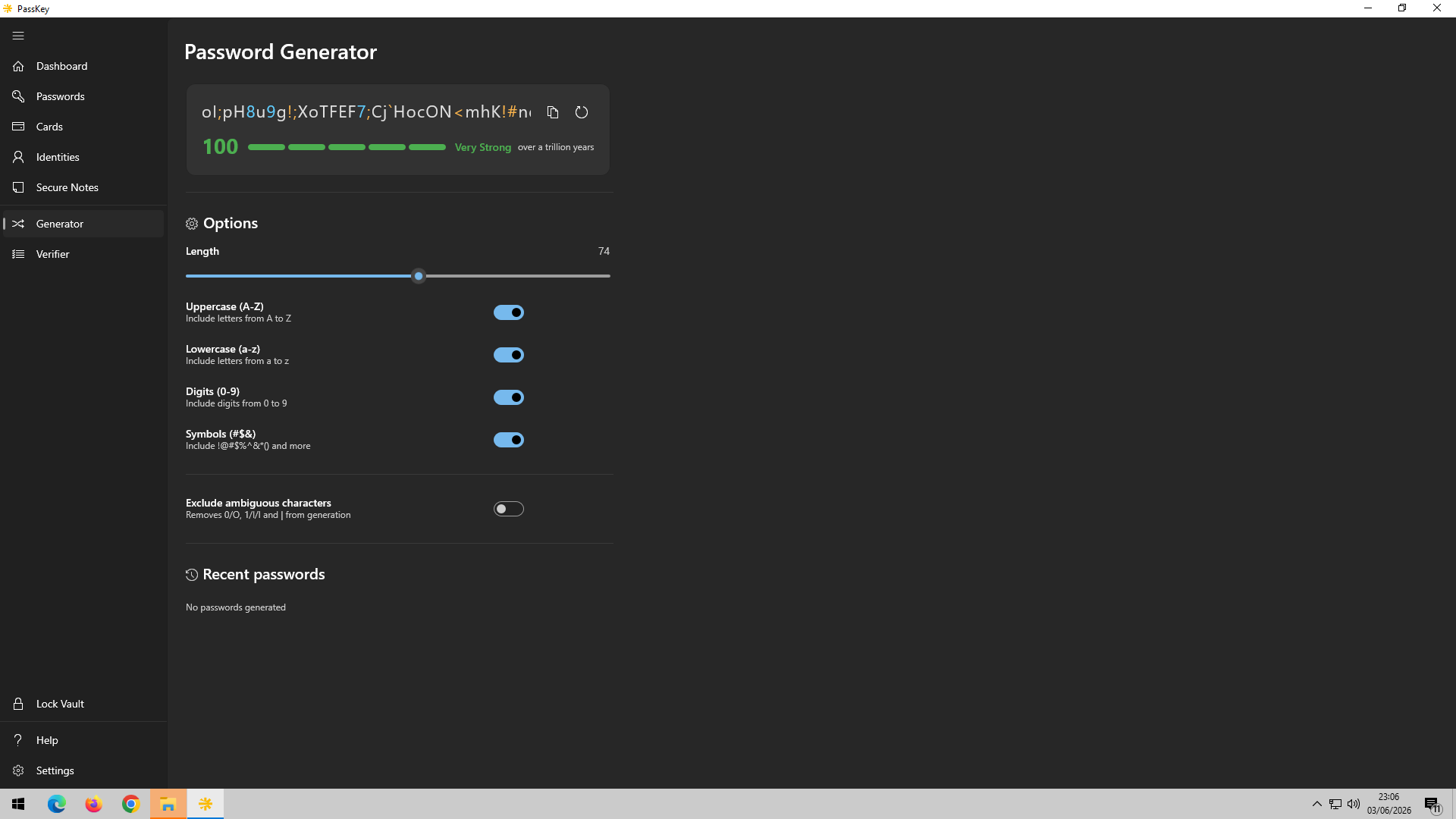Click 'No passwords generated' text

tap(236, 607)
